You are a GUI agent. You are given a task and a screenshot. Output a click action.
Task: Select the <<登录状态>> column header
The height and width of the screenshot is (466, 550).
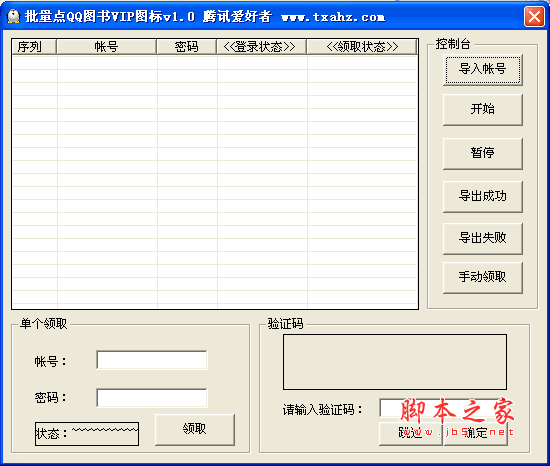pos(261,47)
